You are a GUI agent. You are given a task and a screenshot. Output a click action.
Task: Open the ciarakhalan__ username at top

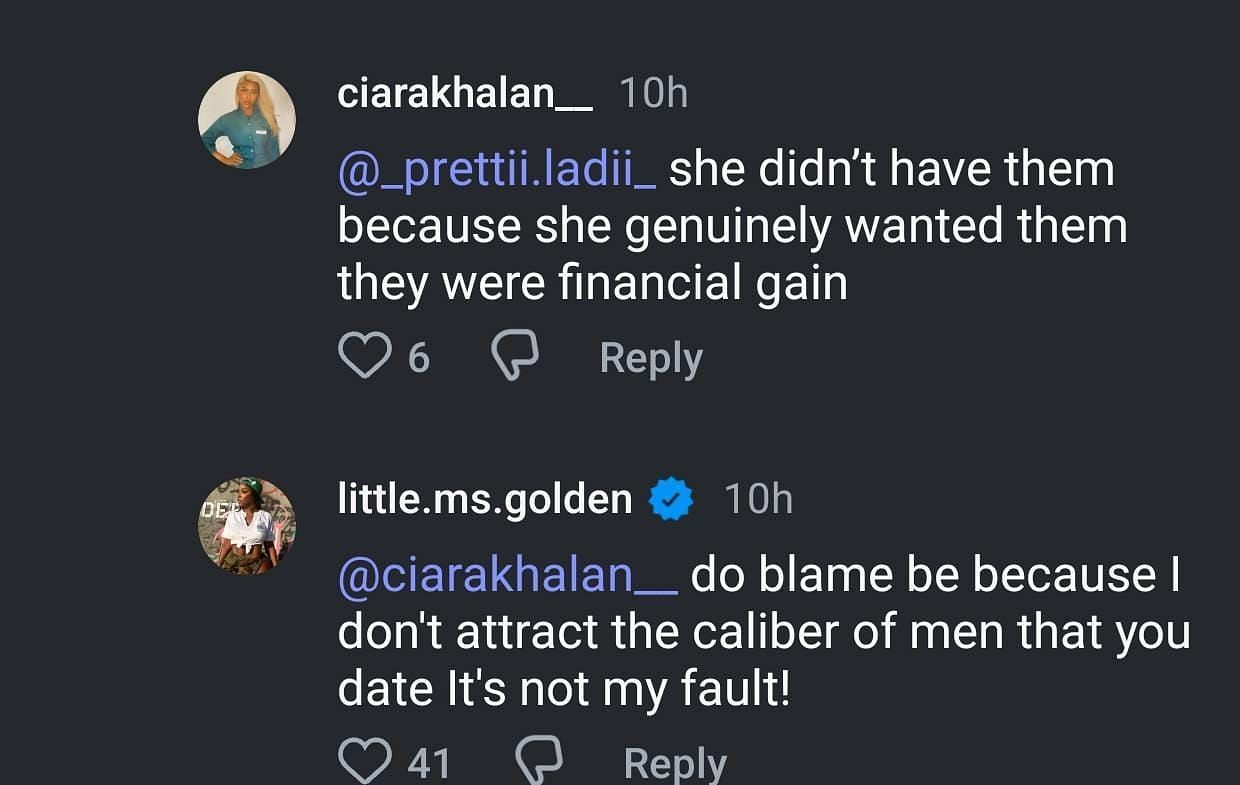pos(465,94)
